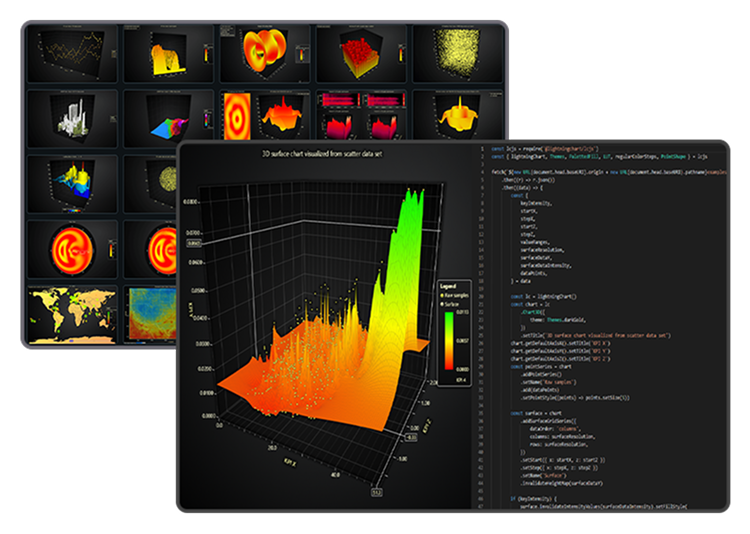Image resolution: width=750 pixels, height=534 pixels.
Task: Click code line 'theme: Themes.darkGold,'
Action: tap(558, 320)
